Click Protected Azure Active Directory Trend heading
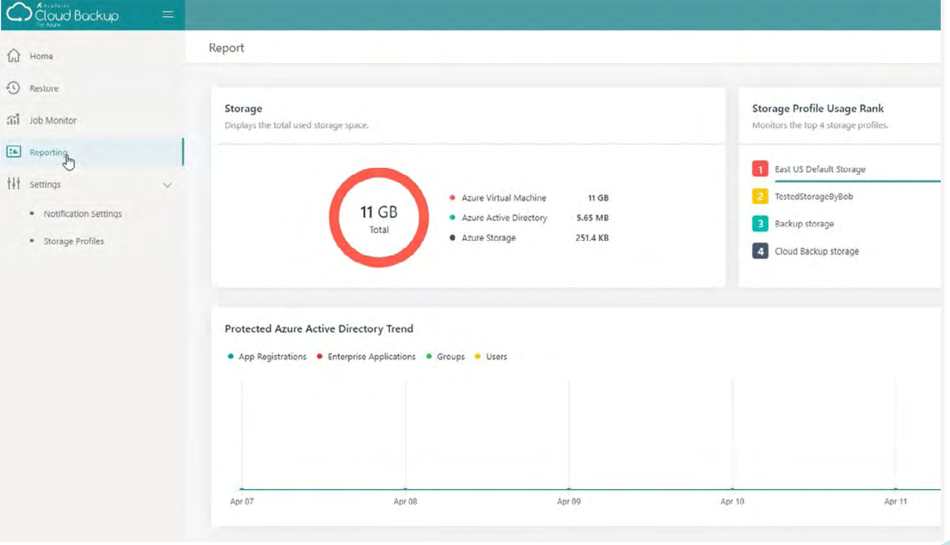Image resolution: width=950 pixels, height=545 pixels. [x=319, y=329]
